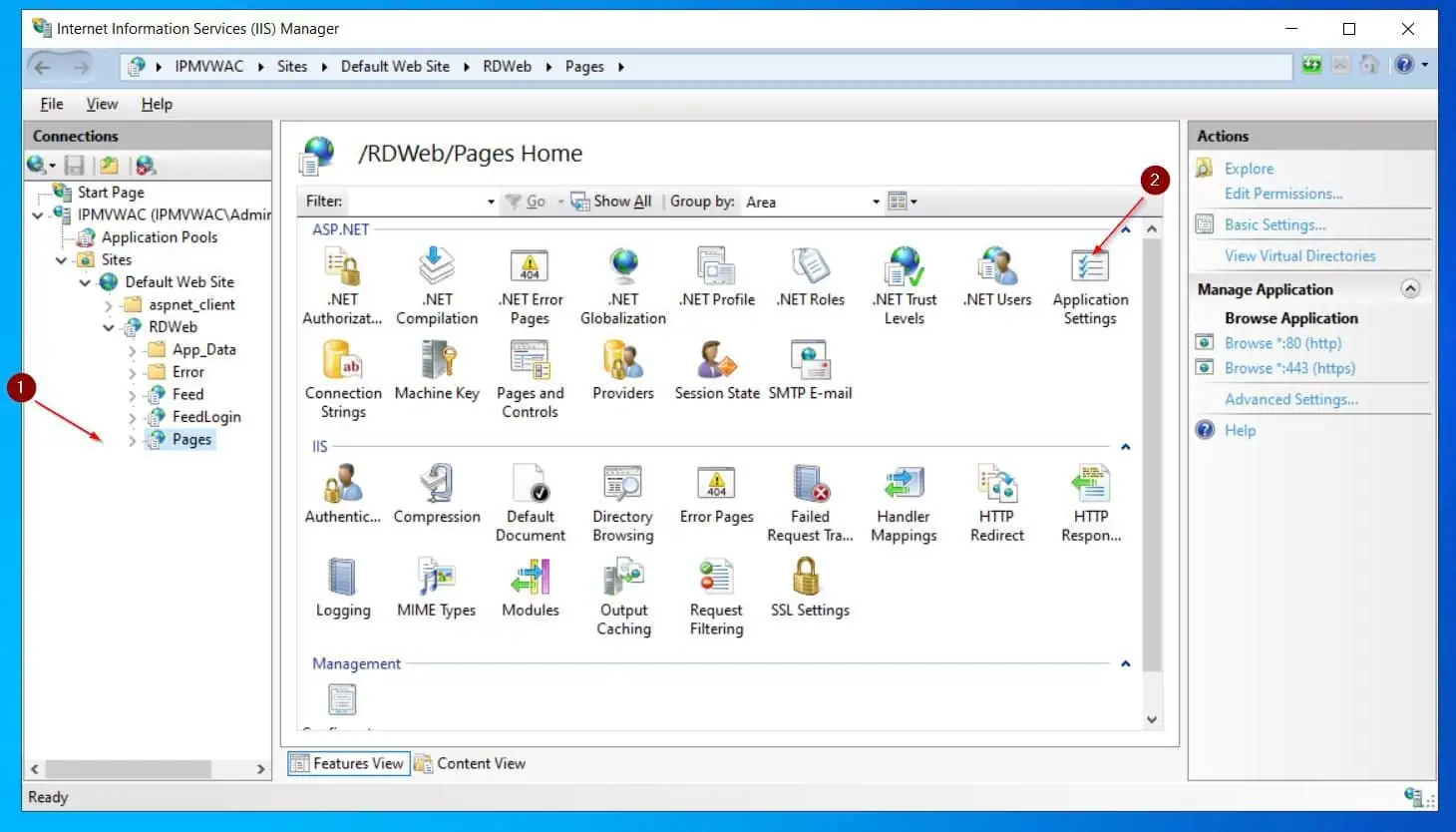Switch to Features View tab
The image size is (1456, 832).
click(347, 763)
